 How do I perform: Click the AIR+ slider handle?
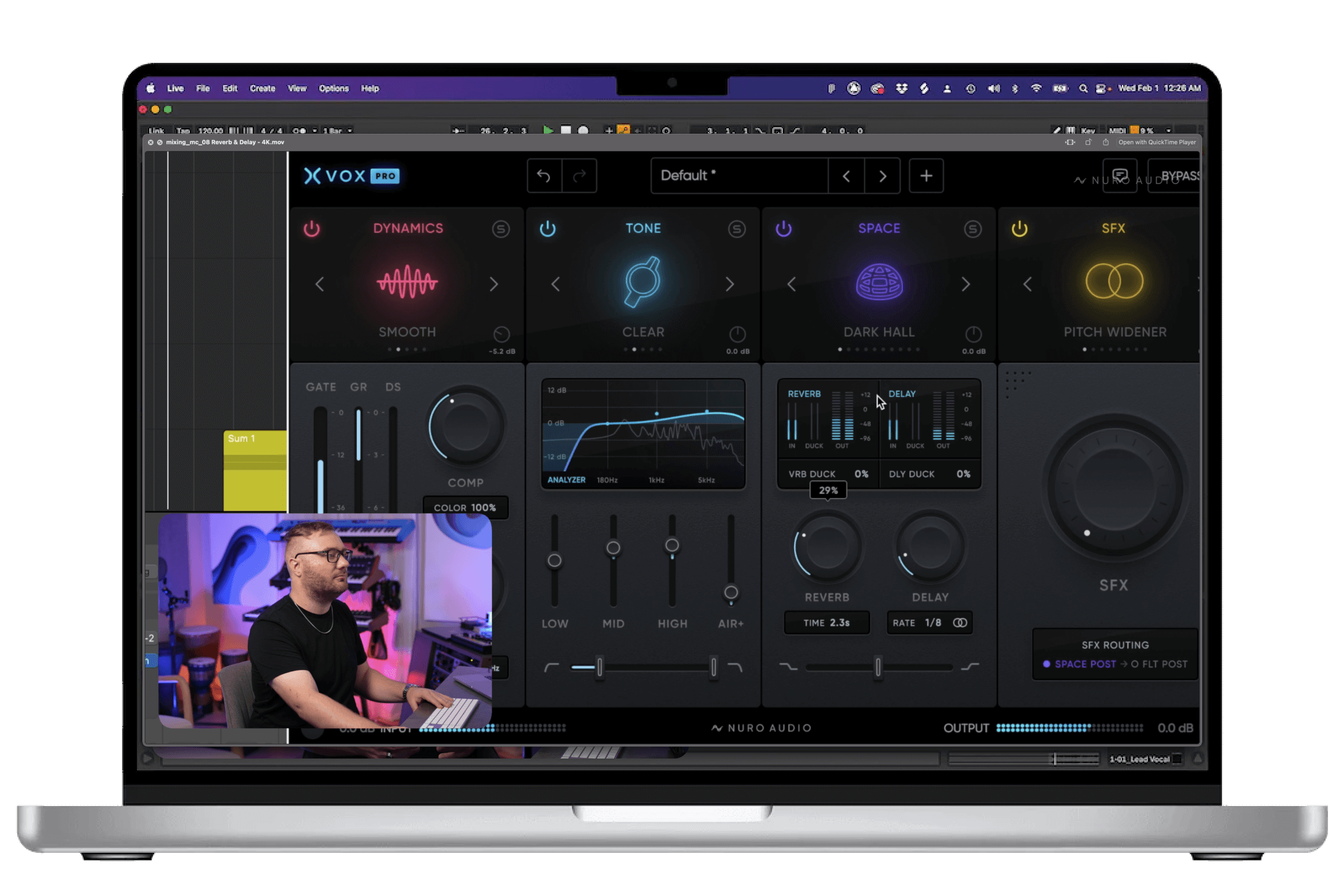click(x=731, y=592)
